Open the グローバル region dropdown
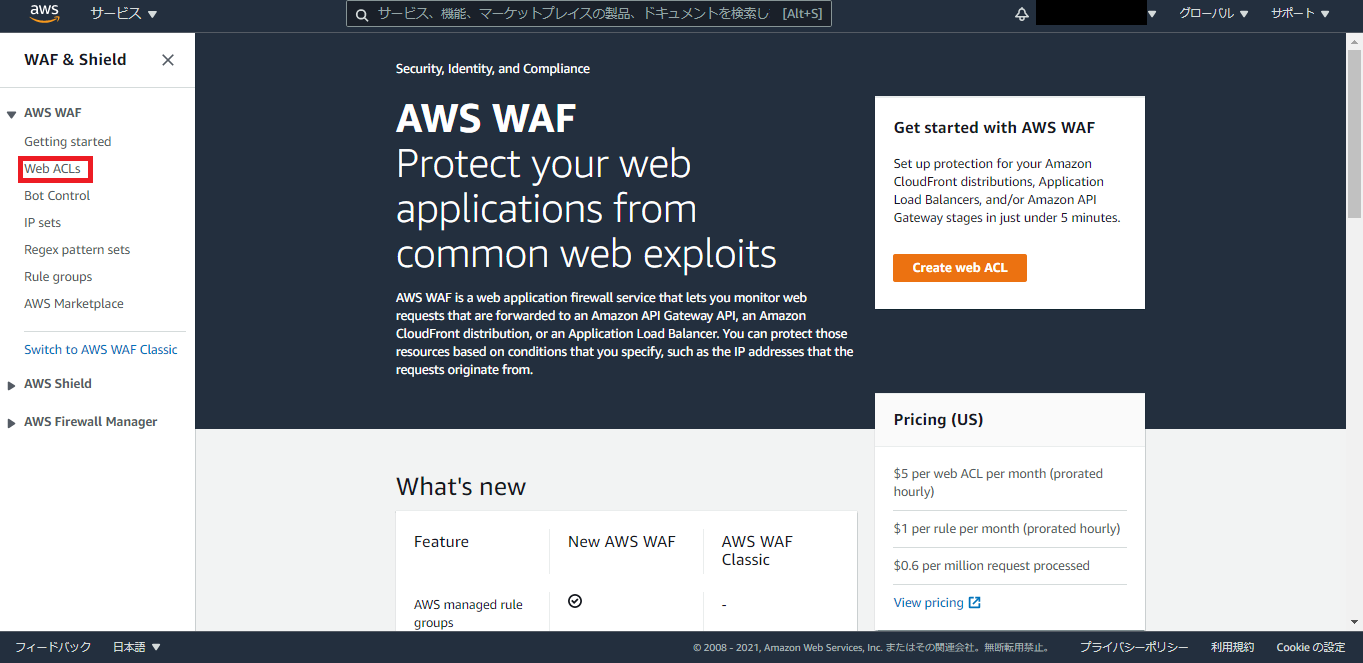1363x663 pixels. pyautogui.click(x=1213, y=14)
